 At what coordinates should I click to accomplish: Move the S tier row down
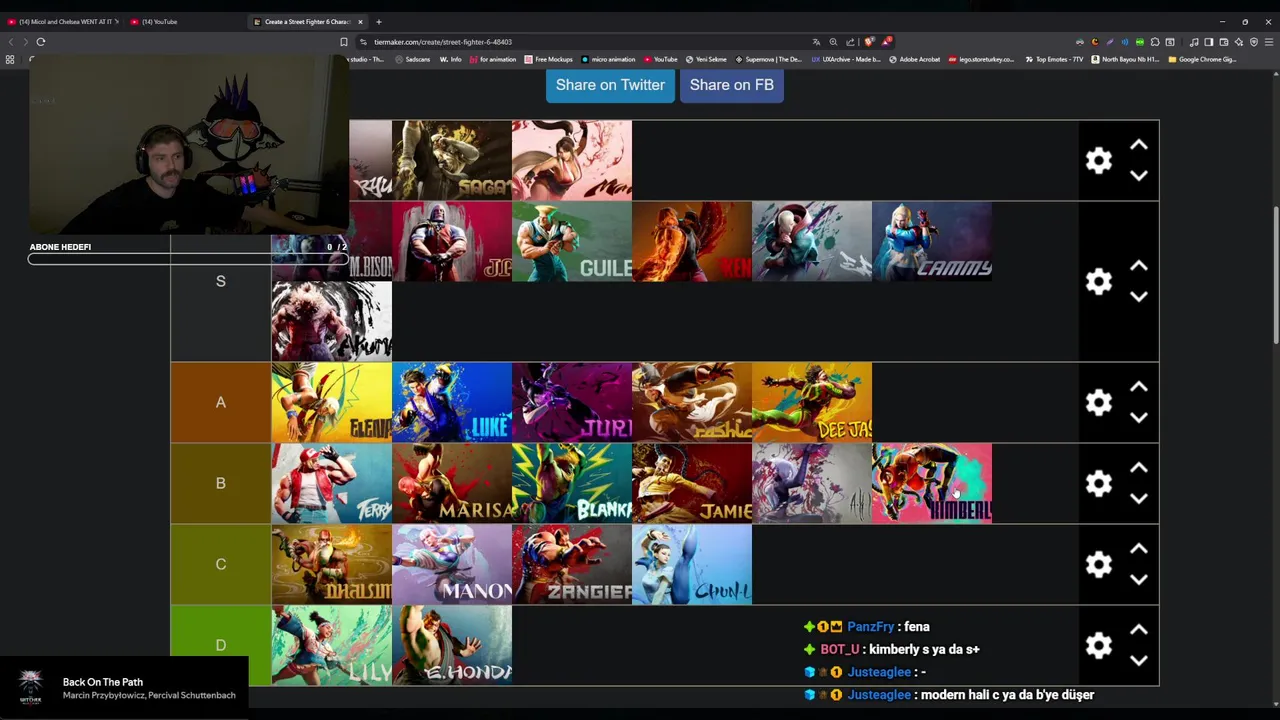(x=1139, y=297)
